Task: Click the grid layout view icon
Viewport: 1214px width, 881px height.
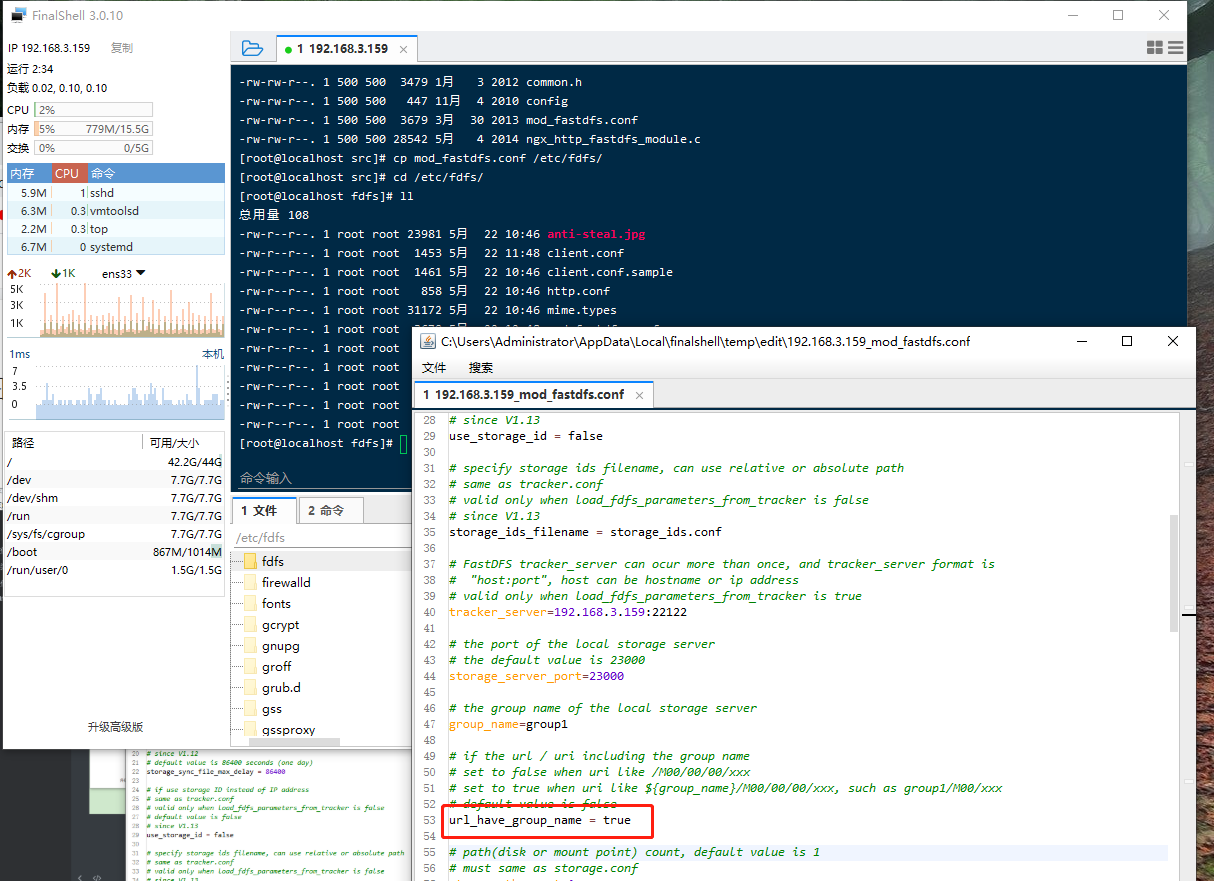Action: [x=1154, y=48]
